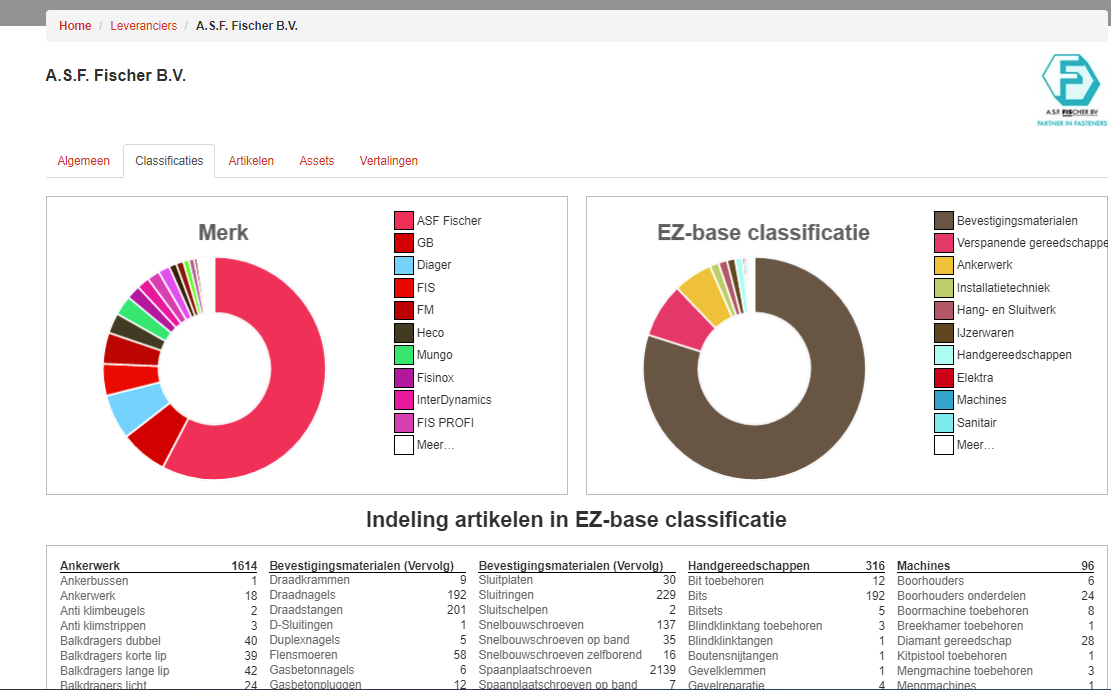Switch to the Algemeen tab
Screen dimensions: 1111x690
click(x=84, y=161)
